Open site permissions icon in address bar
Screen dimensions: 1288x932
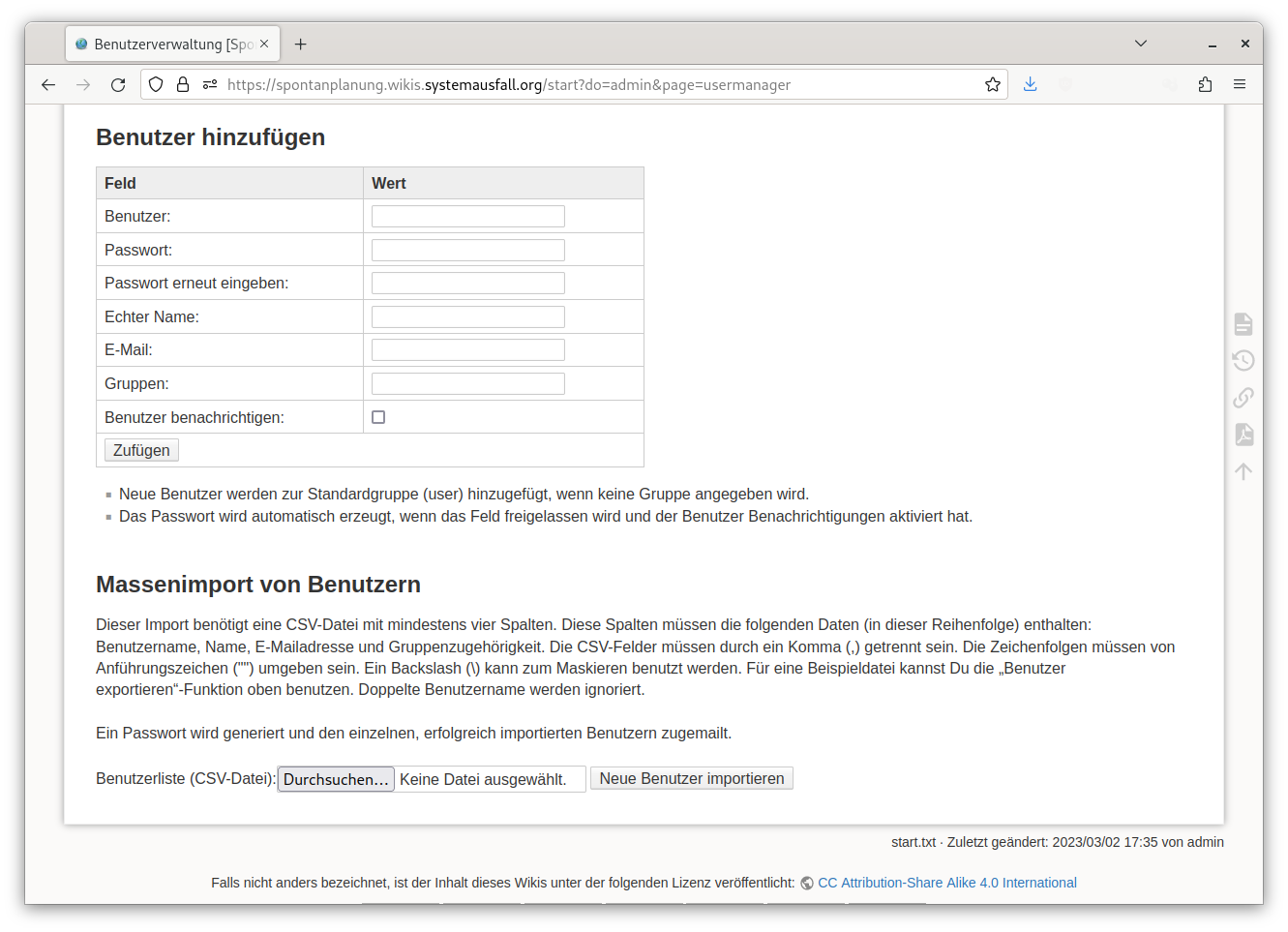tap(210, 84)
